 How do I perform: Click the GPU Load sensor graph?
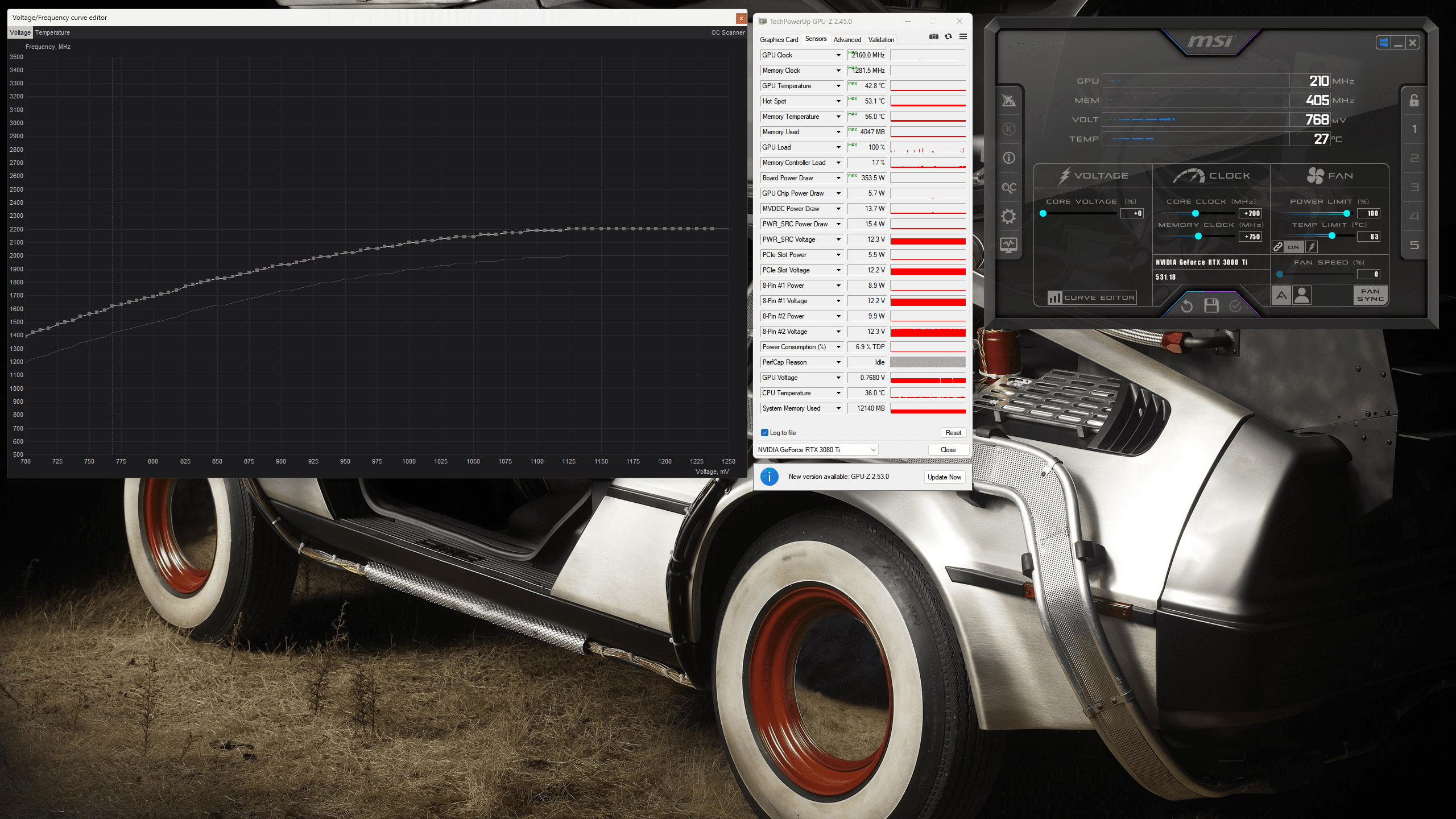[928, 147]
